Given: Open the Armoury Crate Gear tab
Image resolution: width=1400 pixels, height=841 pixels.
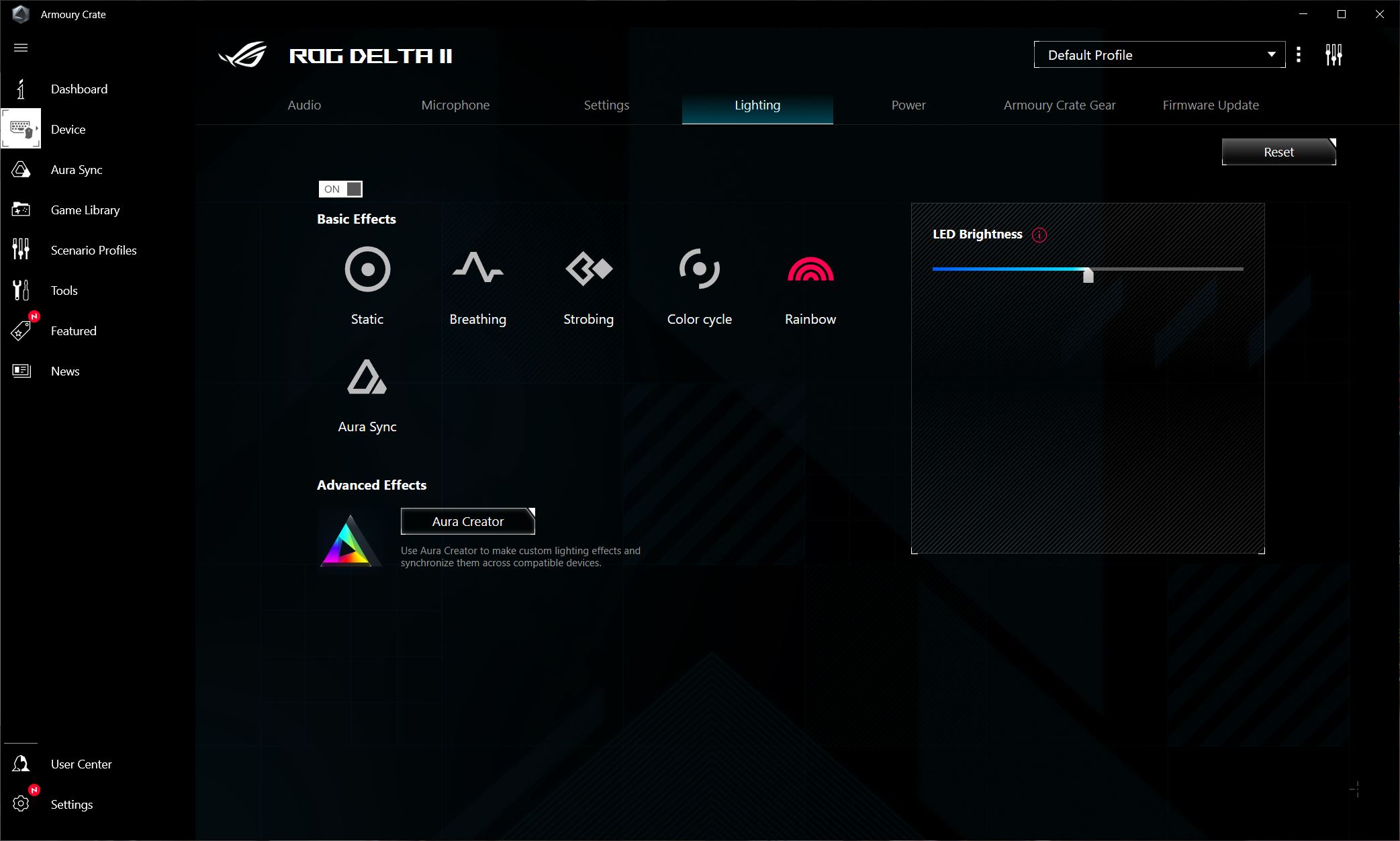Looking at the screenshot, I should (x=1060, y=105).
